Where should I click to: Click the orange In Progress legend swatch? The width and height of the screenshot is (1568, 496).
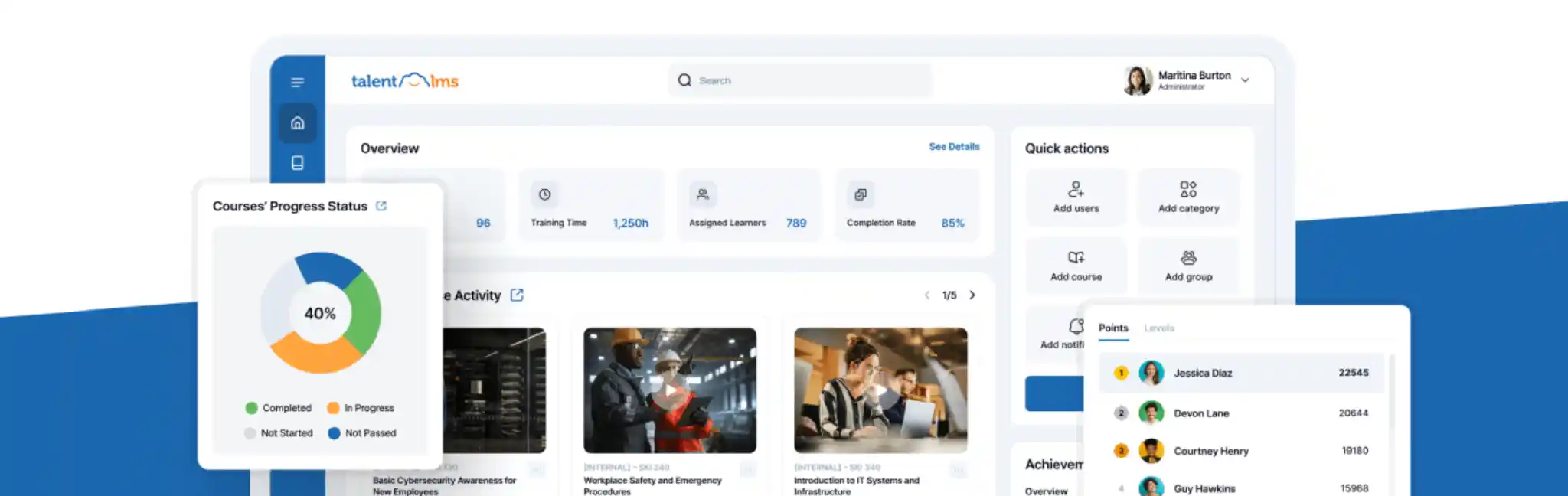333,408
